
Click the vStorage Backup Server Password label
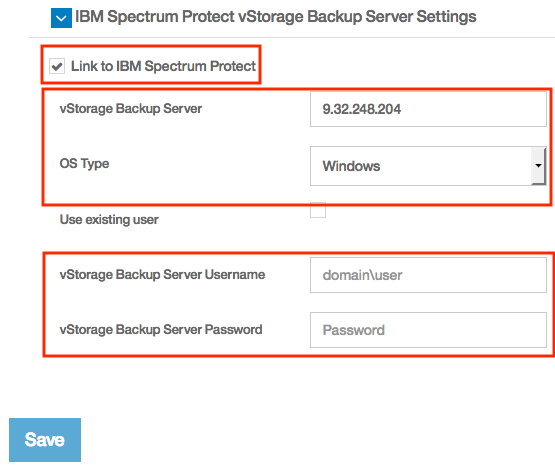tap(161, 330)
